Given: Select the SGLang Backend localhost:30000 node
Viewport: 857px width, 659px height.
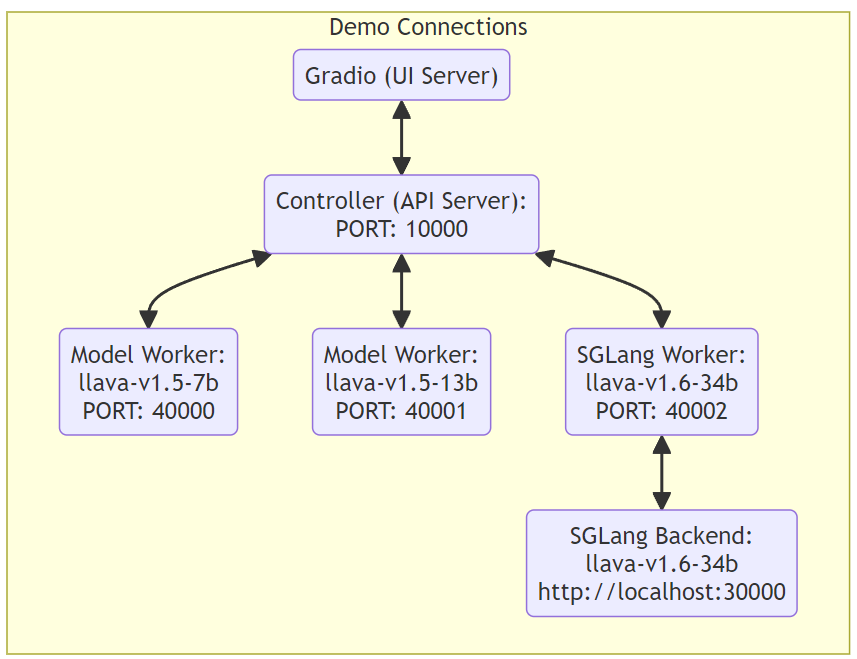Looking at the screenshot, I should pyautogui.click(x=661, y=563).
